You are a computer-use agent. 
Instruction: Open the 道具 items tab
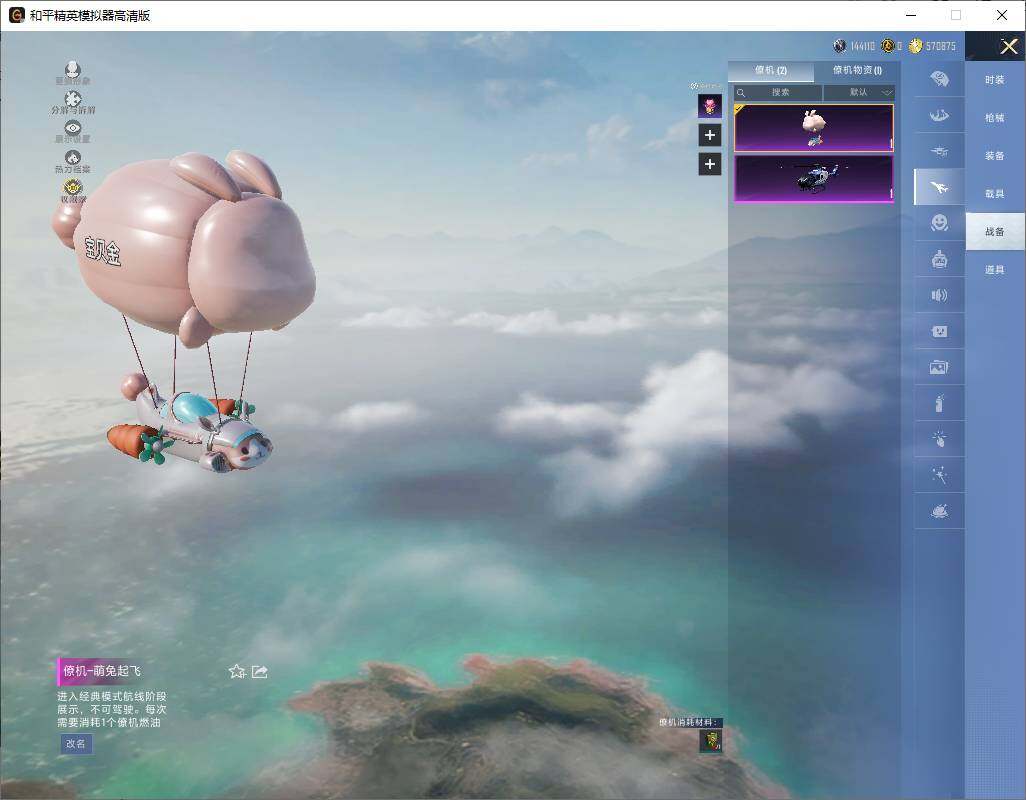tap(995, 270)
